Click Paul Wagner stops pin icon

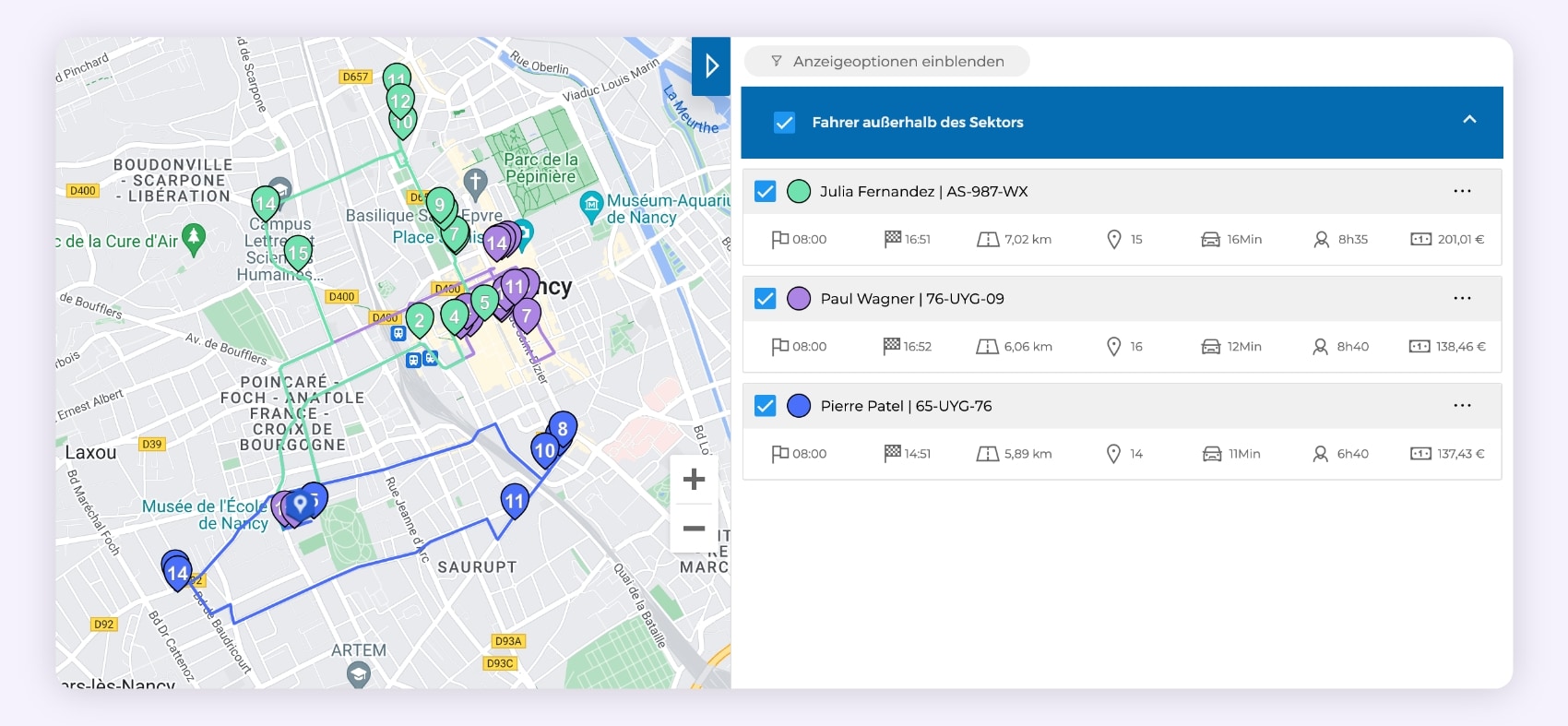click(1114, 346)
